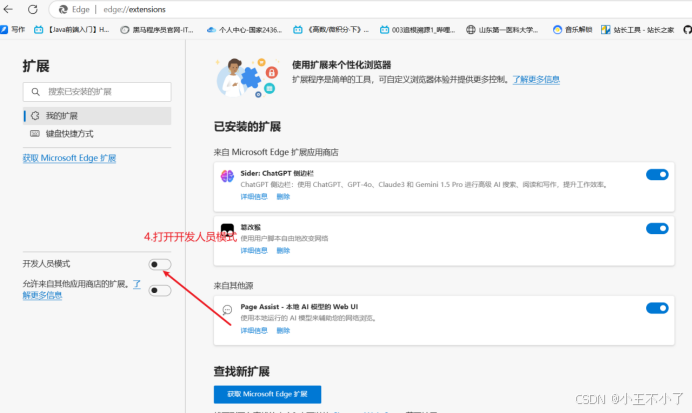The width and height of the screenshot is (692, 413).
Task: Click the Page Assist chat bubble icon
Action: [x=227, y=310]
